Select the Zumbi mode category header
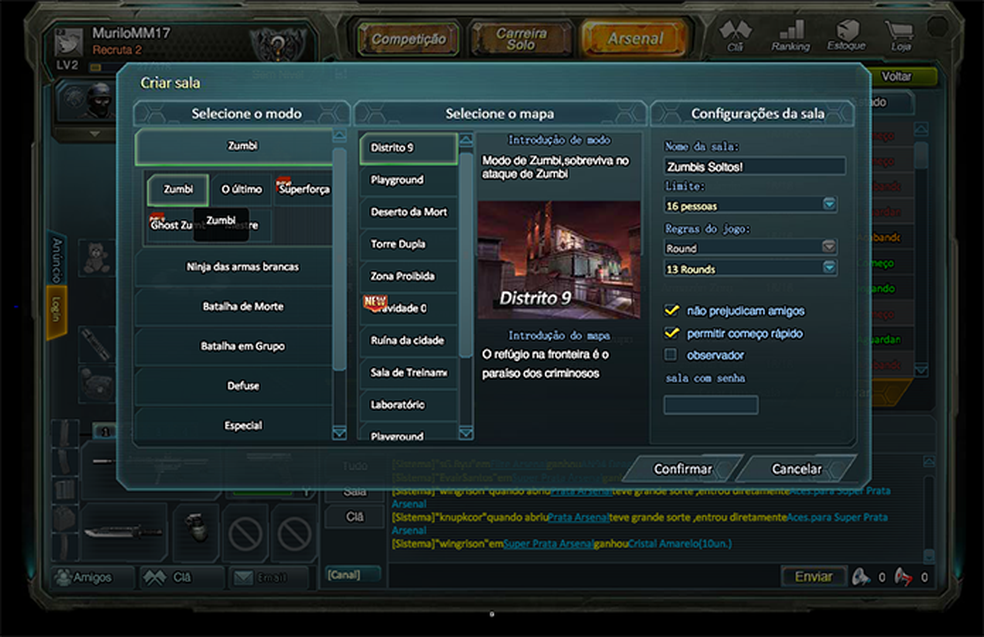 pyautogui.click(x=234, y=146)
